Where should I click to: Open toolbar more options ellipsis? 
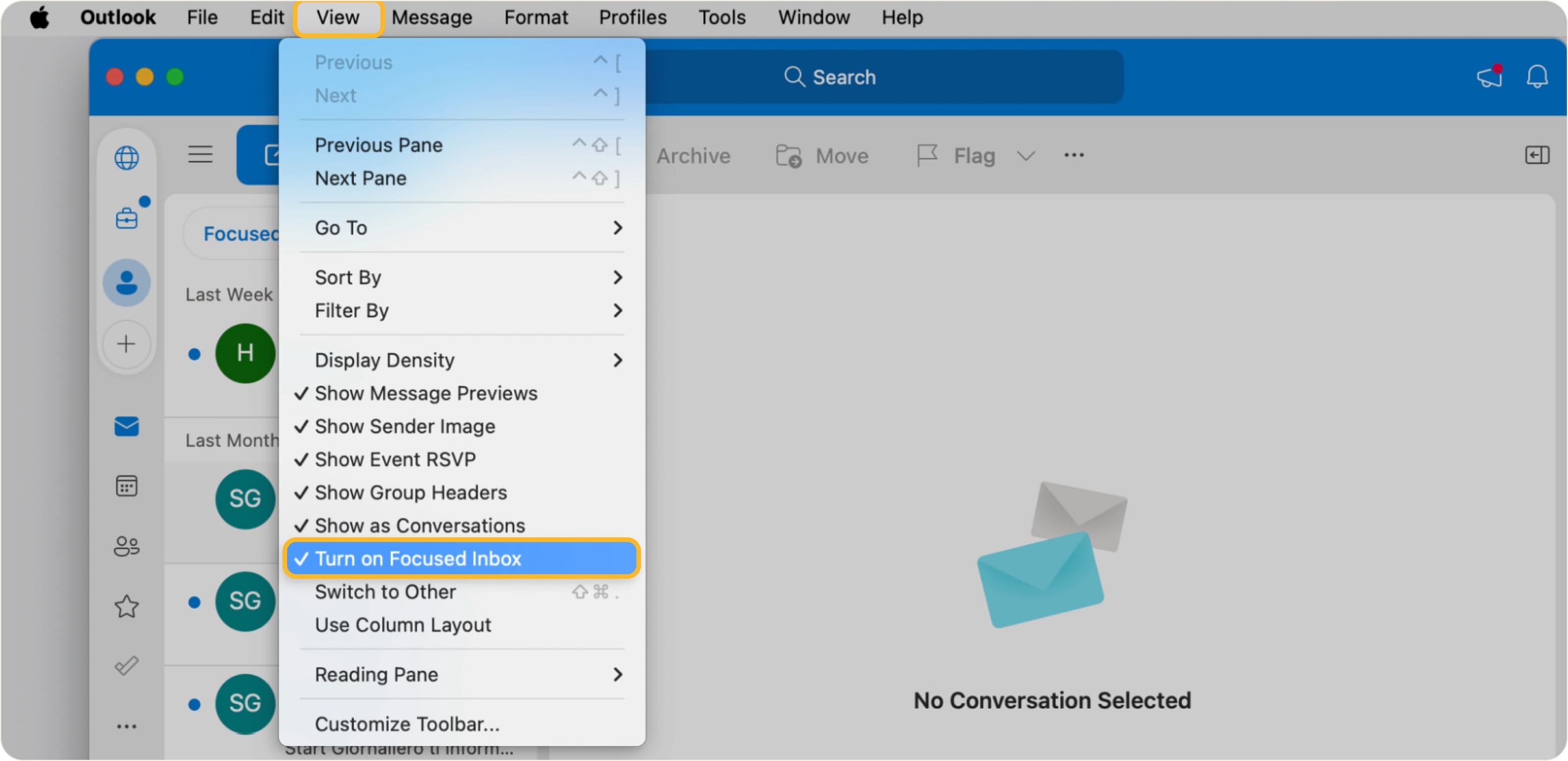tap(1074, 155)
